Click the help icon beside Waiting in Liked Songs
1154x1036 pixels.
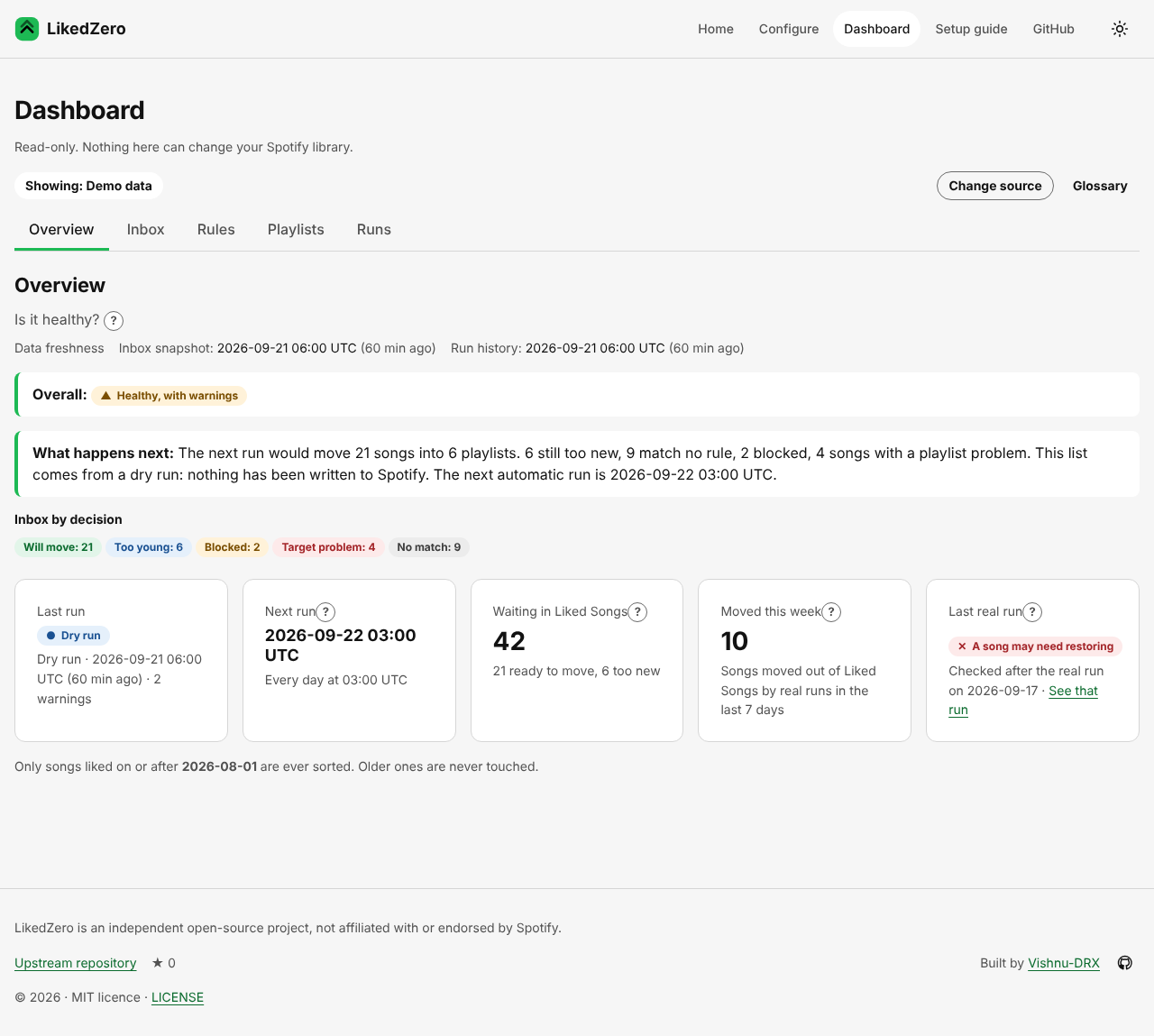click(637, 612)
